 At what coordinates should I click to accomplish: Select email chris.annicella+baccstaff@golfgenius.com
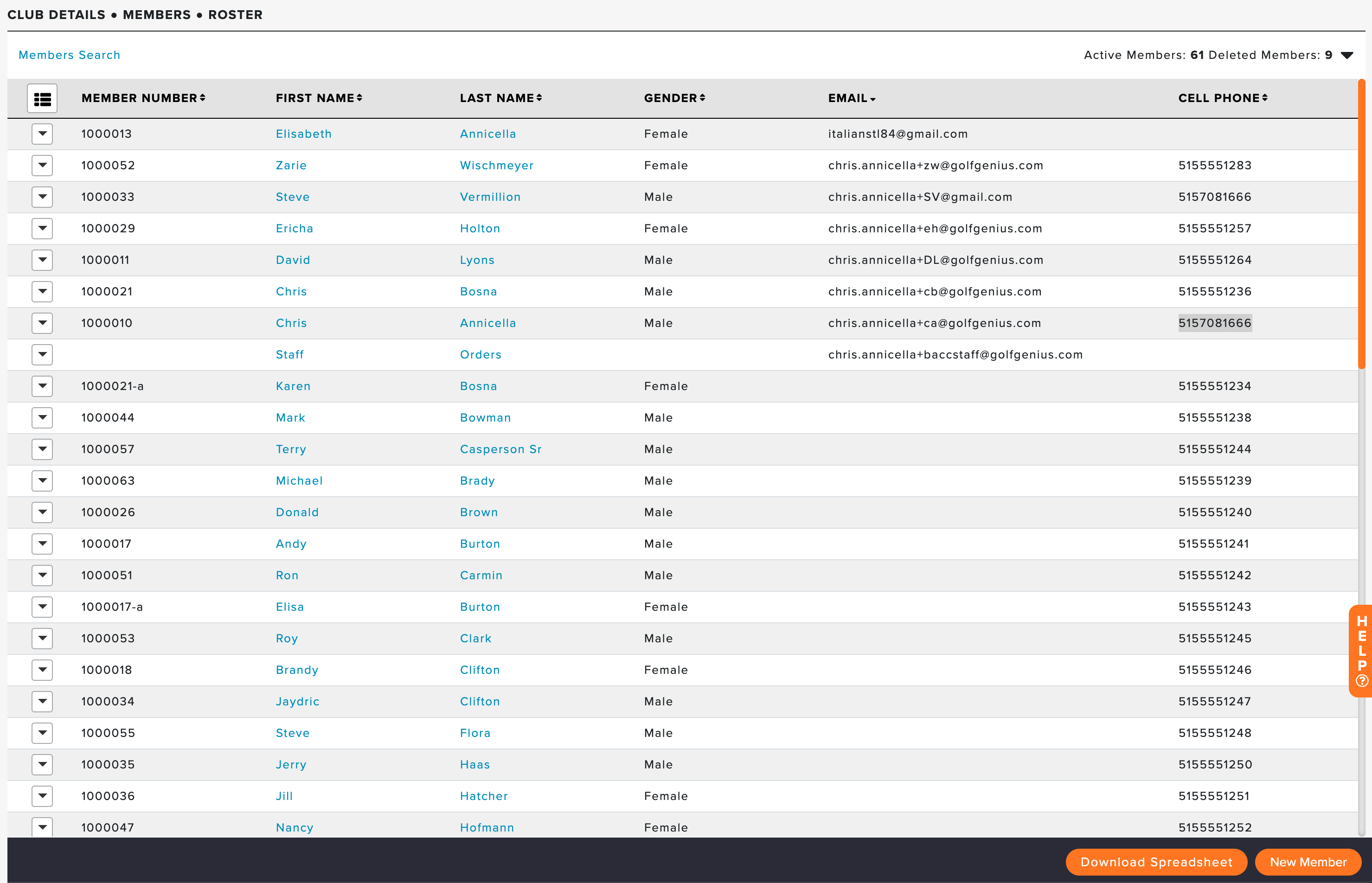coord(955,355)
